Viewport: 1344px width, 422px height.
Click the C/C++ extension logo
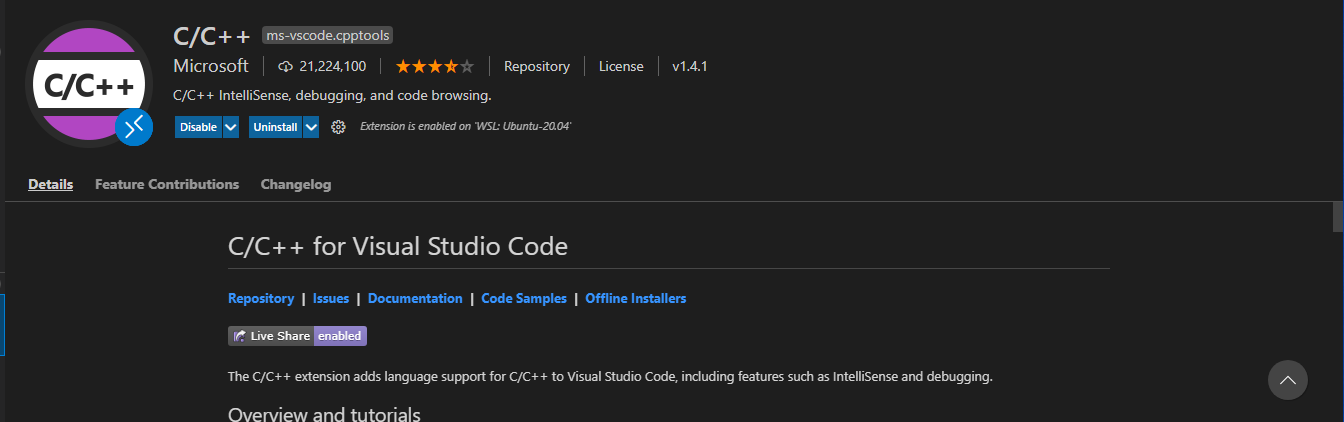[x=88, y=83]
